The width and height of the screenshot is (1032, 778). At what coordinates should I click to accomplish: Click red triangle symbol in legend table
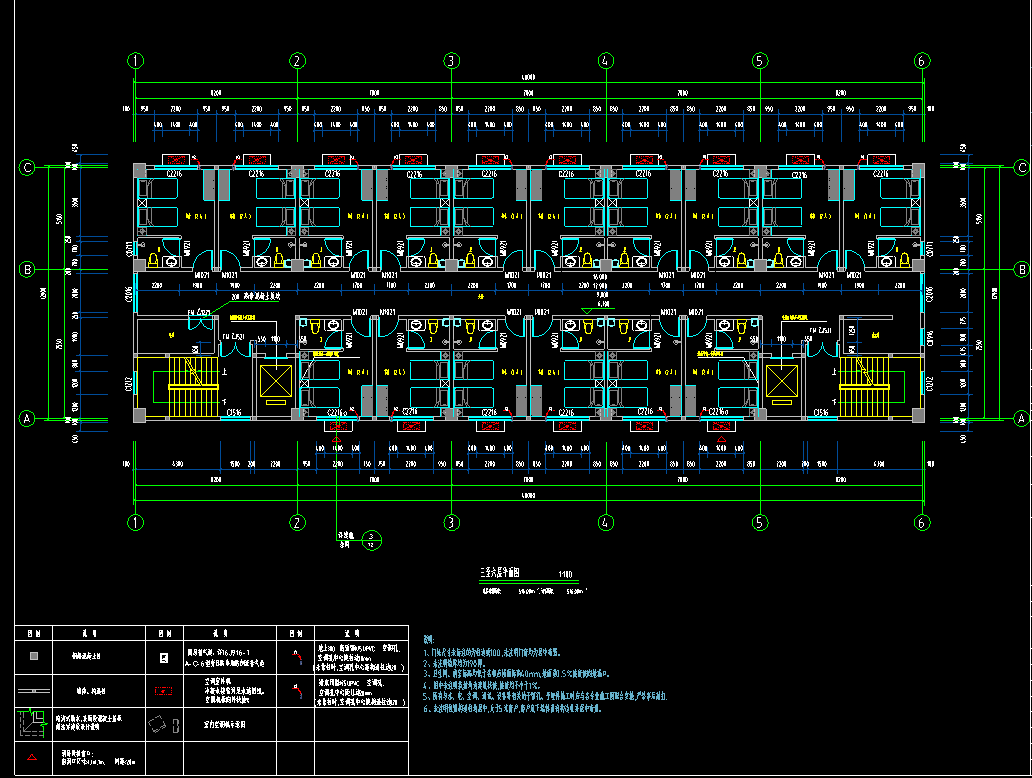click(31, 759)
